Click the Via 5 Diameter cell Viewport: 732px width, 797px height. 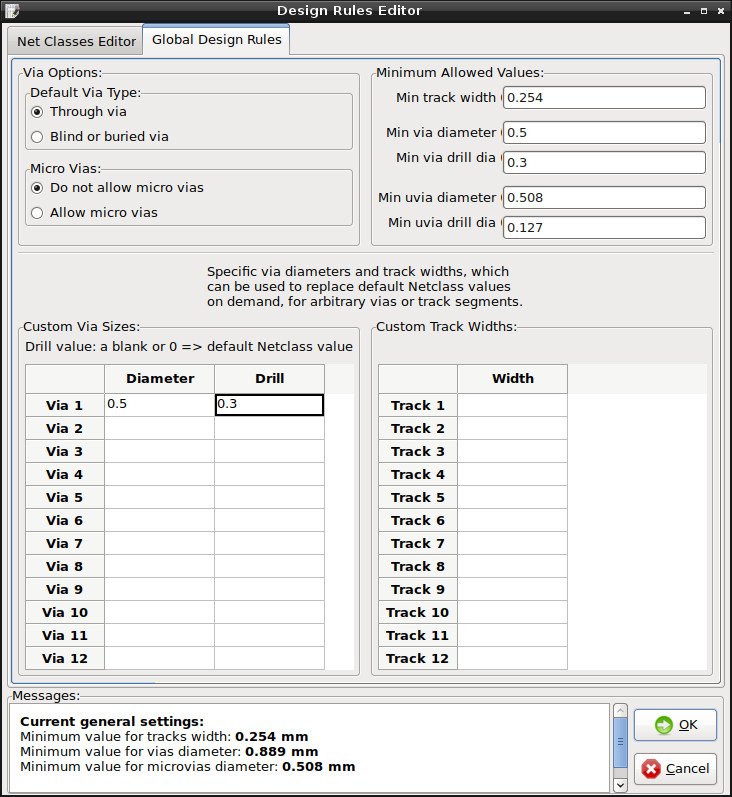[159, 497]
